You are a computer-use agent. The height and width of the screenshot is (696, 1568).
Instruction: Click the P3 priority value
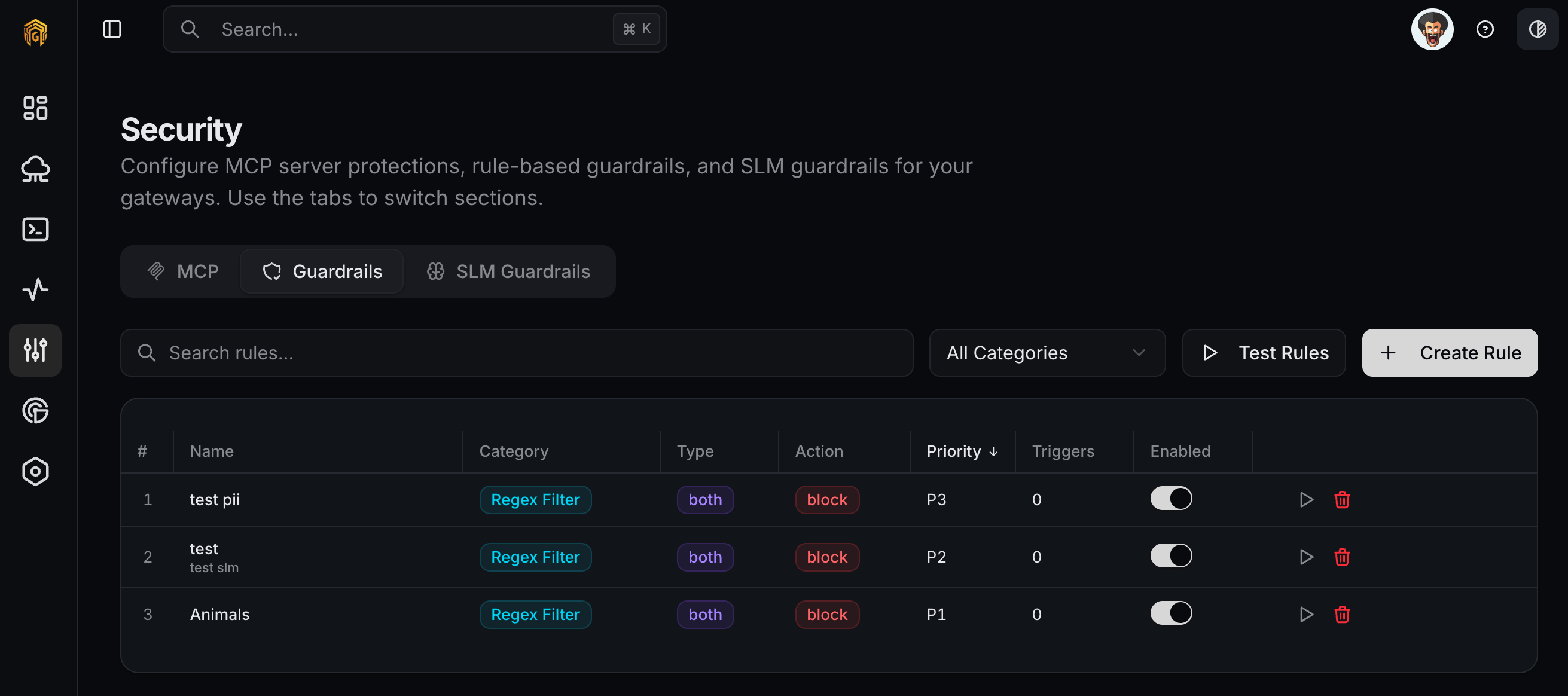pyautogui.click(x=936, y=499)
